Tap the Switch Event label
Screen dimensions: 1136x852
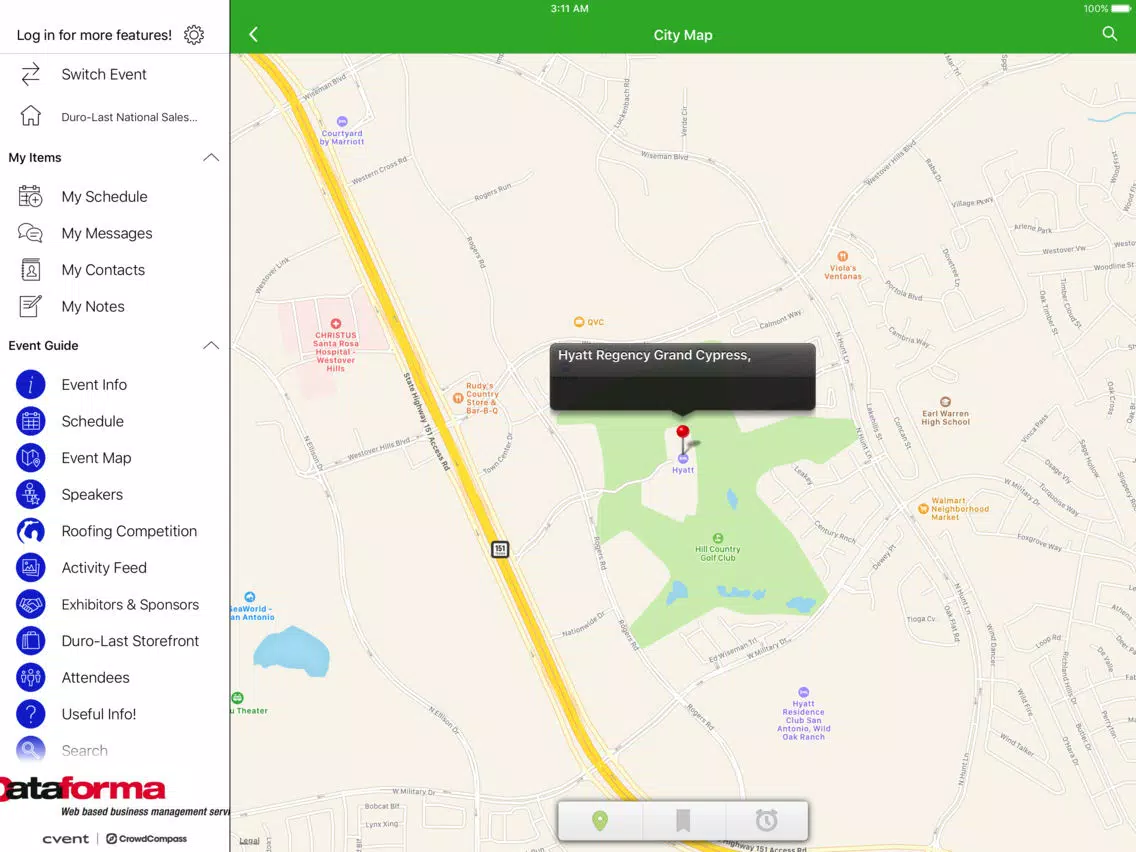104,75
